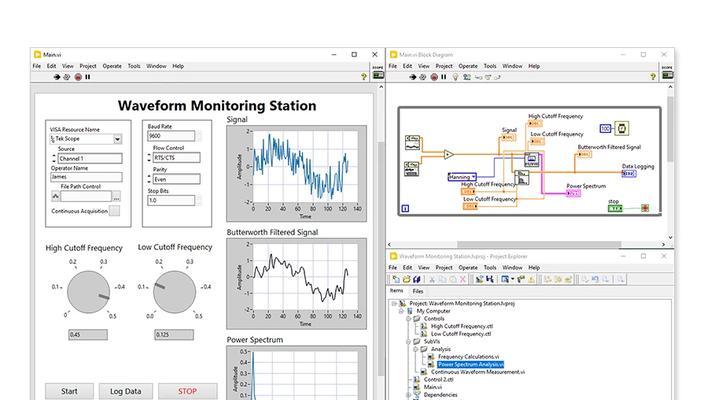The width and height of the screenshot is (704, 400).
Task: Toggle the Continuous Acquisition checkbox
Action: click(114, 211)
